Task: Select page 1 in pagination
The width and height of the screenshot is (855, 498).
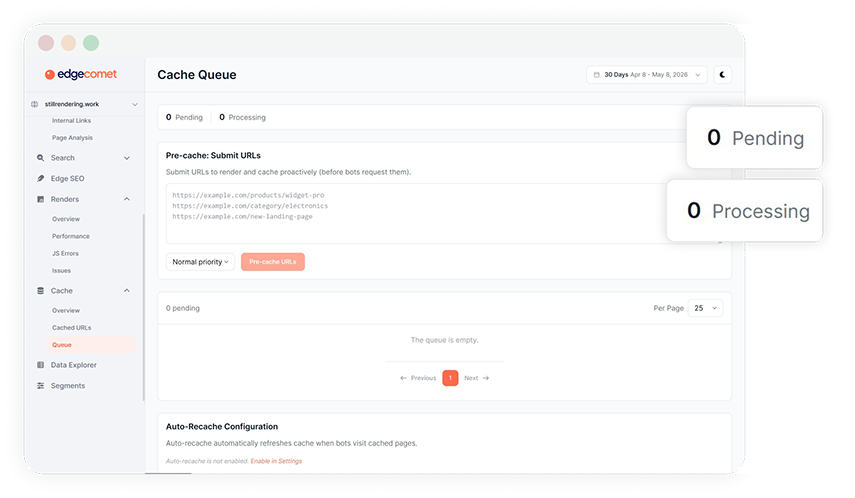Action: coord(450,378)
